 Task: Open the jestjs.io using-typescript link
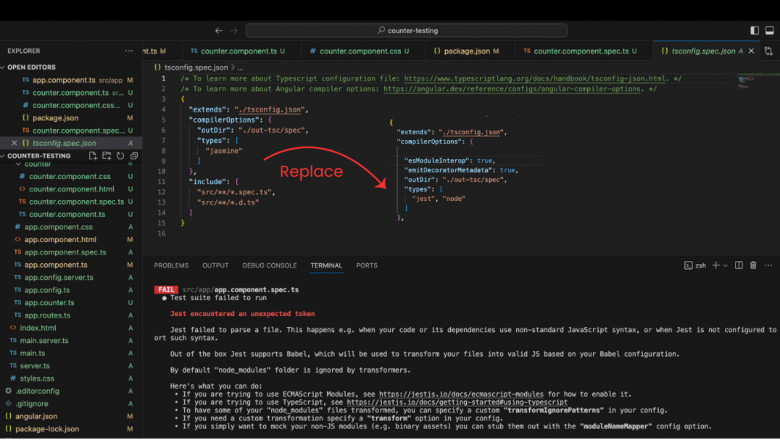pos(457,402)
